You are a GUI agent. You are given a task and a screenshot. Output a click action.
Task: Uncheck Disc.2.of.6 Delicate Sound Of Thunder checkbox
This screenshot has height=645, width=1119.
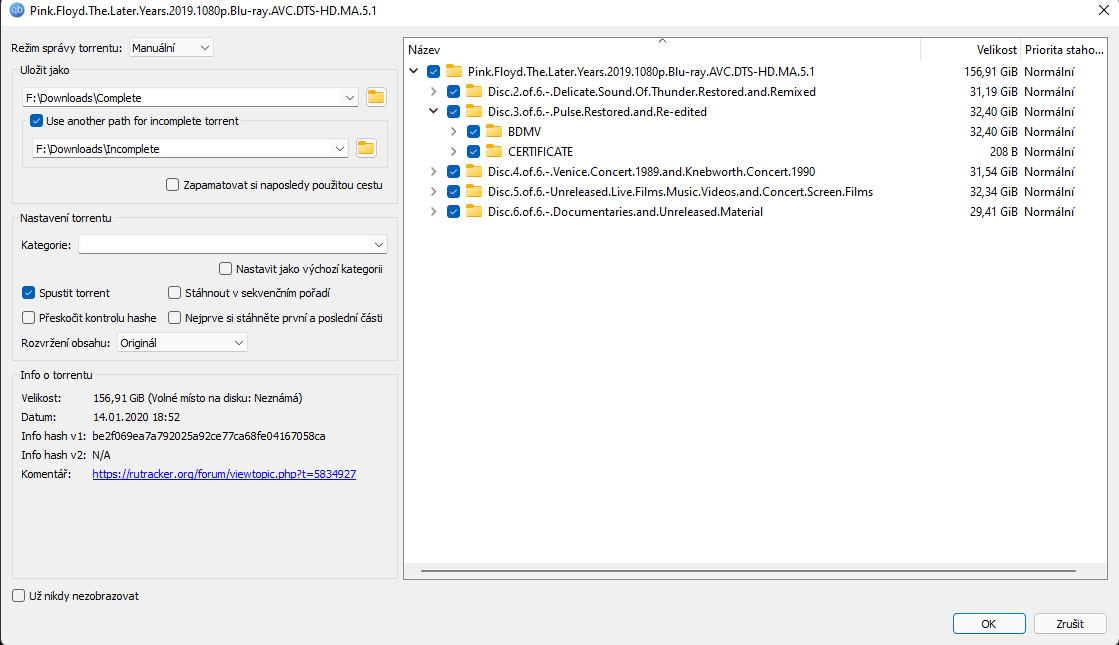click(x=453, y=91)
